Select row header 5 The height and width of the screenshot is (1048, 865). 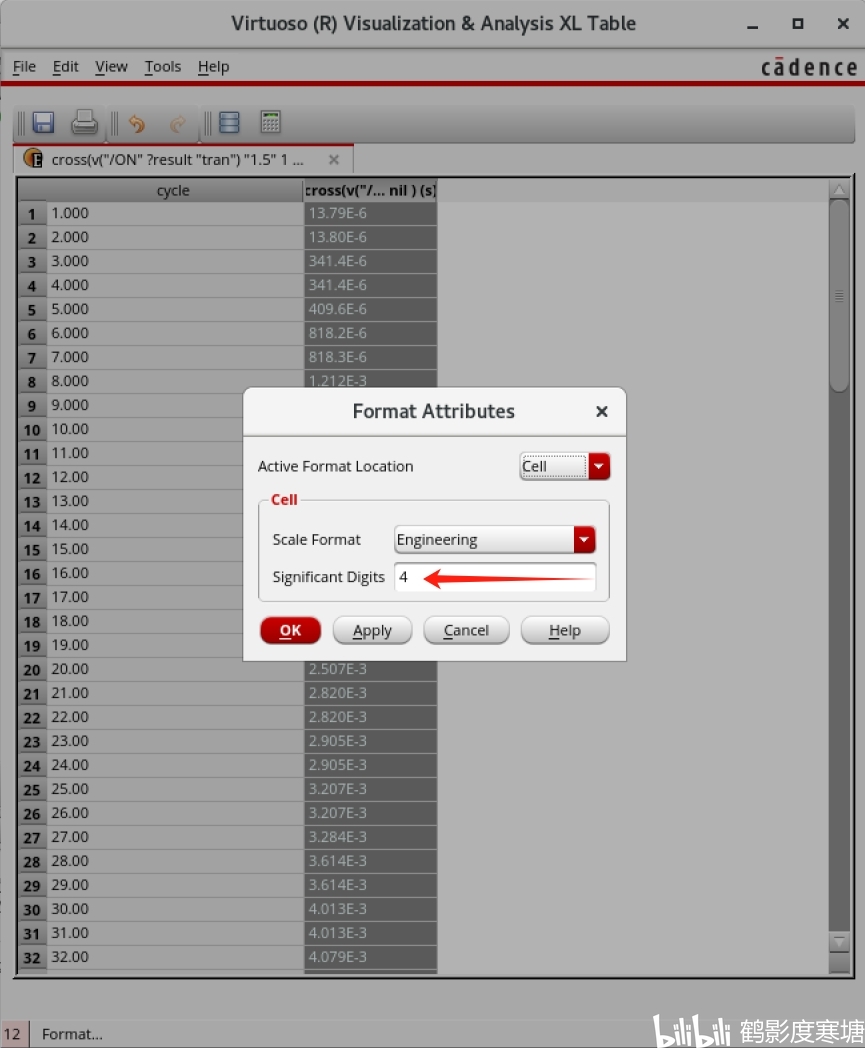[x=31, y=310]
